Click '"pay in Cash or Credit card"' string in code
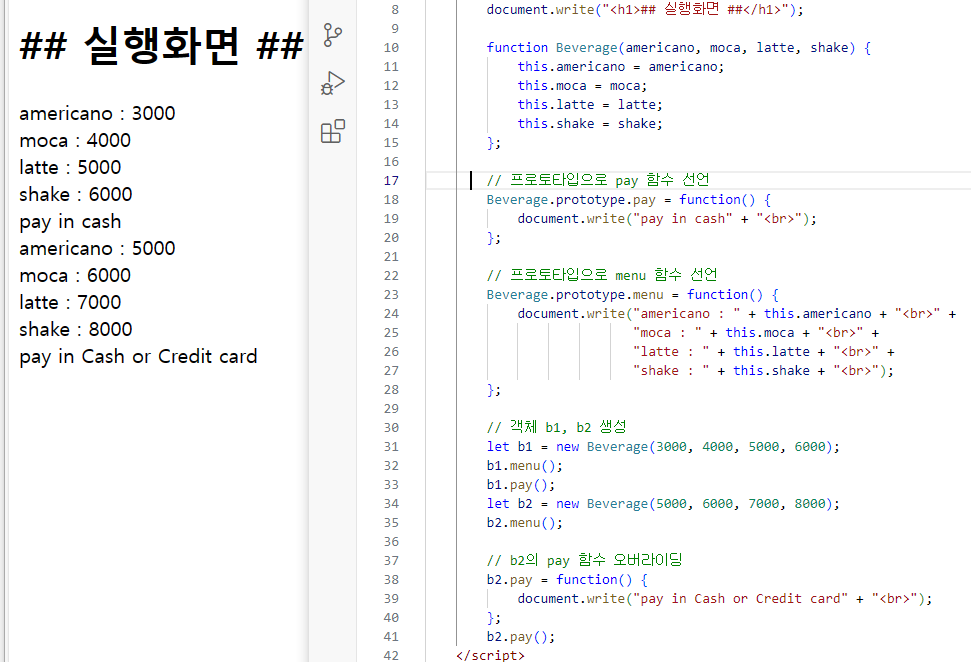This screenshot has height=662, width=971. coord(740,599)
